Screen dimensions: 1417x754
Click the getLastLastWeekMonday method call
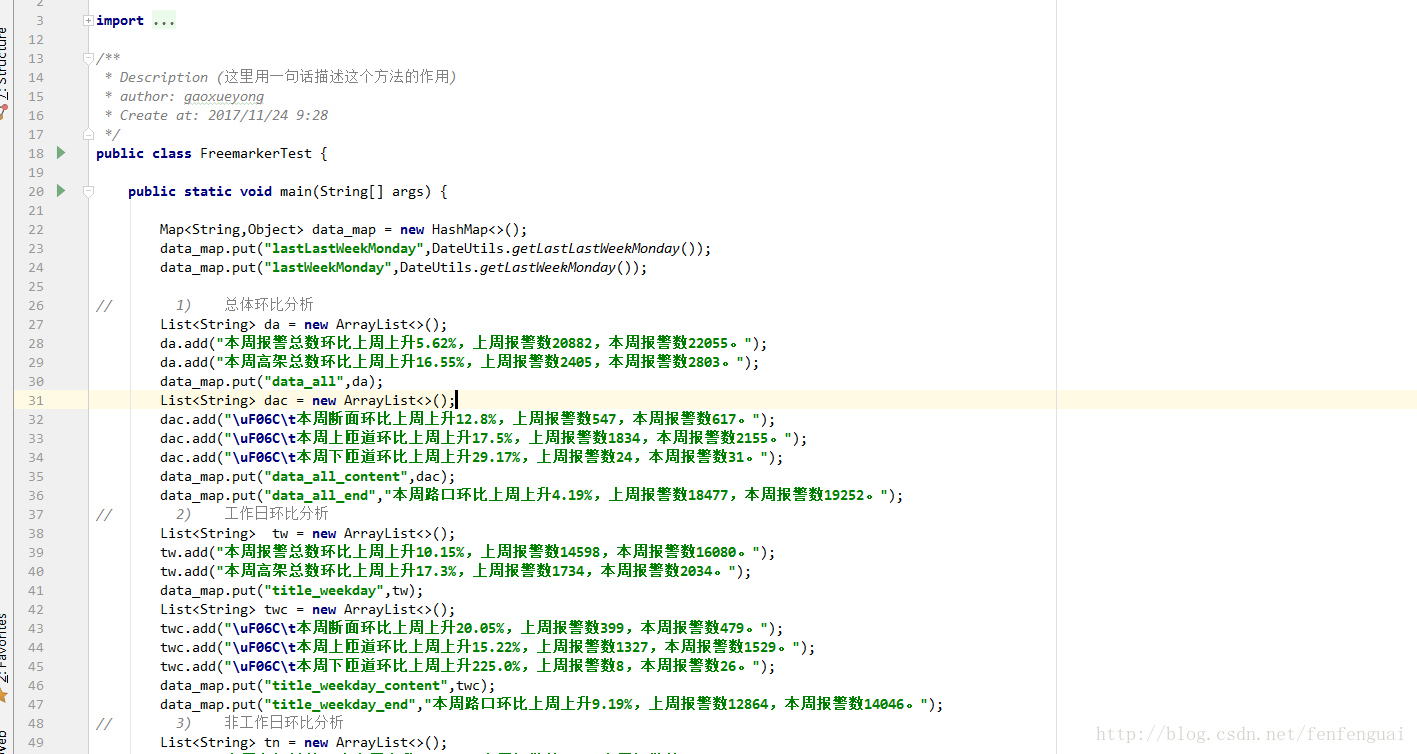coord(596,248)
